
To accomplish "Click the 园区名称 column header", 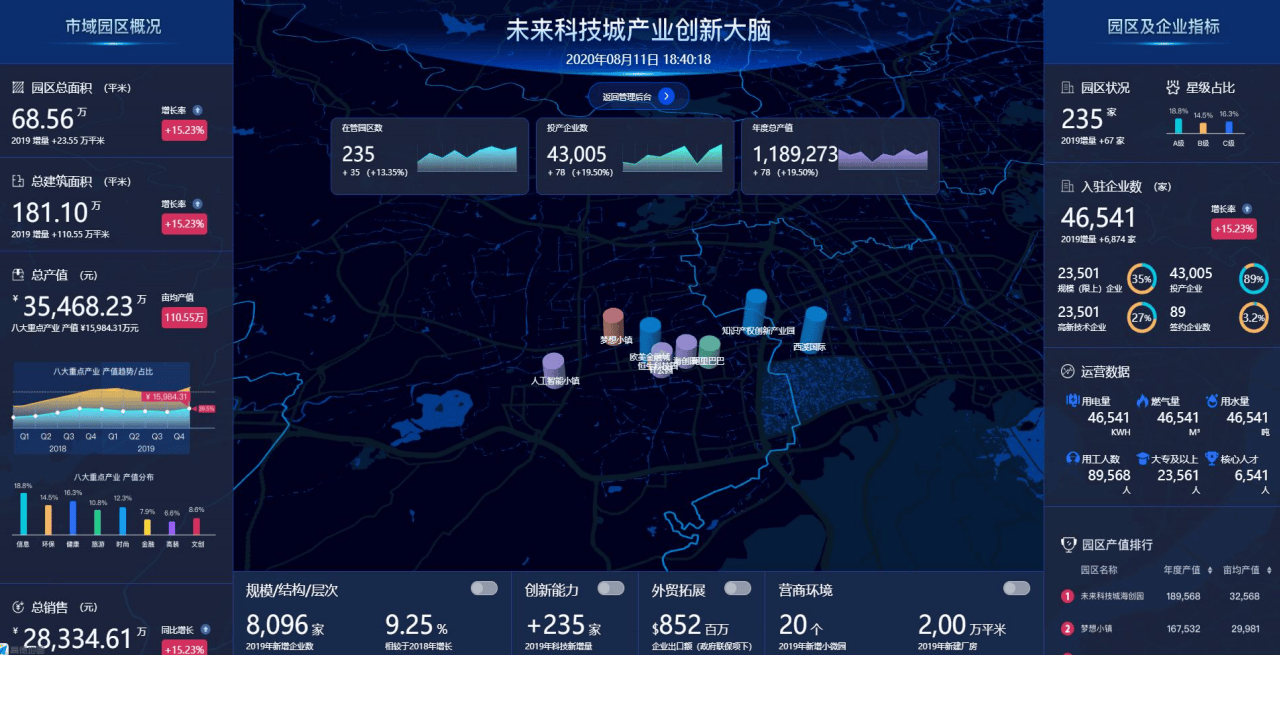I will click(1099, 570).
